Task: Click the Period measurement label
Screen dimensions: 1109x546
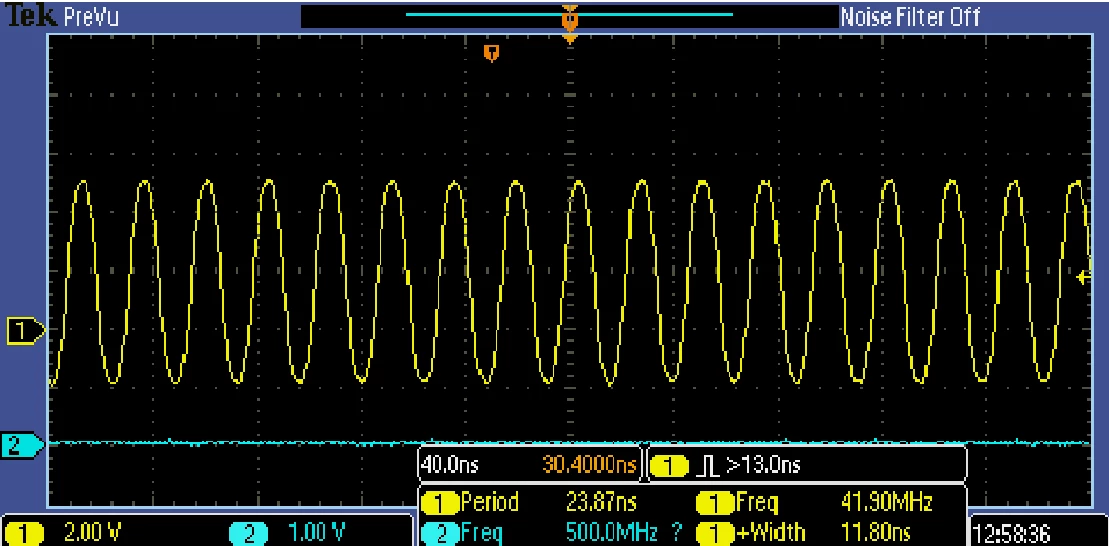Action: click(489, 502)
